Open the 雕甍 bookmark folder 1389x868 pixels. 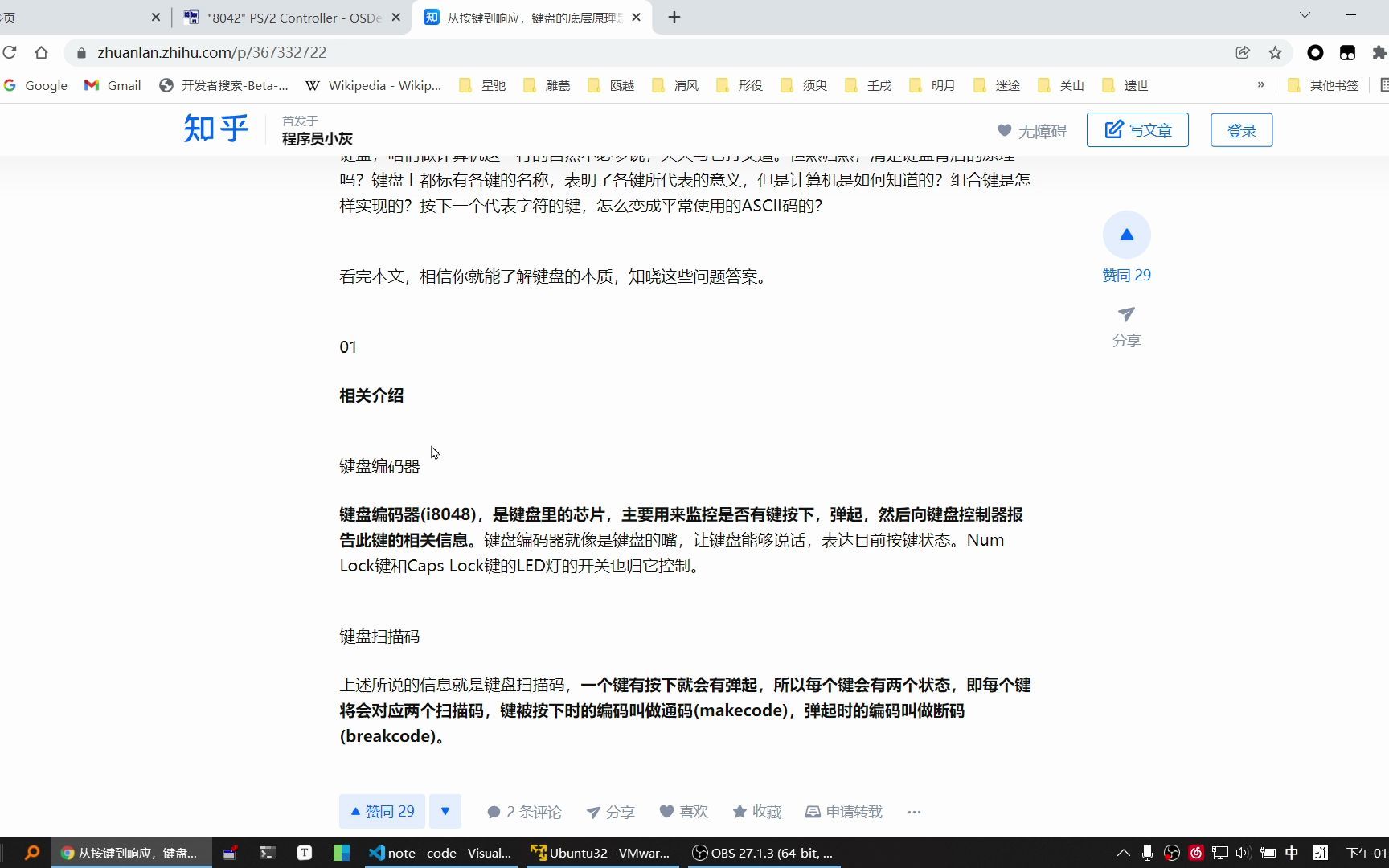(x=547, y=85)
